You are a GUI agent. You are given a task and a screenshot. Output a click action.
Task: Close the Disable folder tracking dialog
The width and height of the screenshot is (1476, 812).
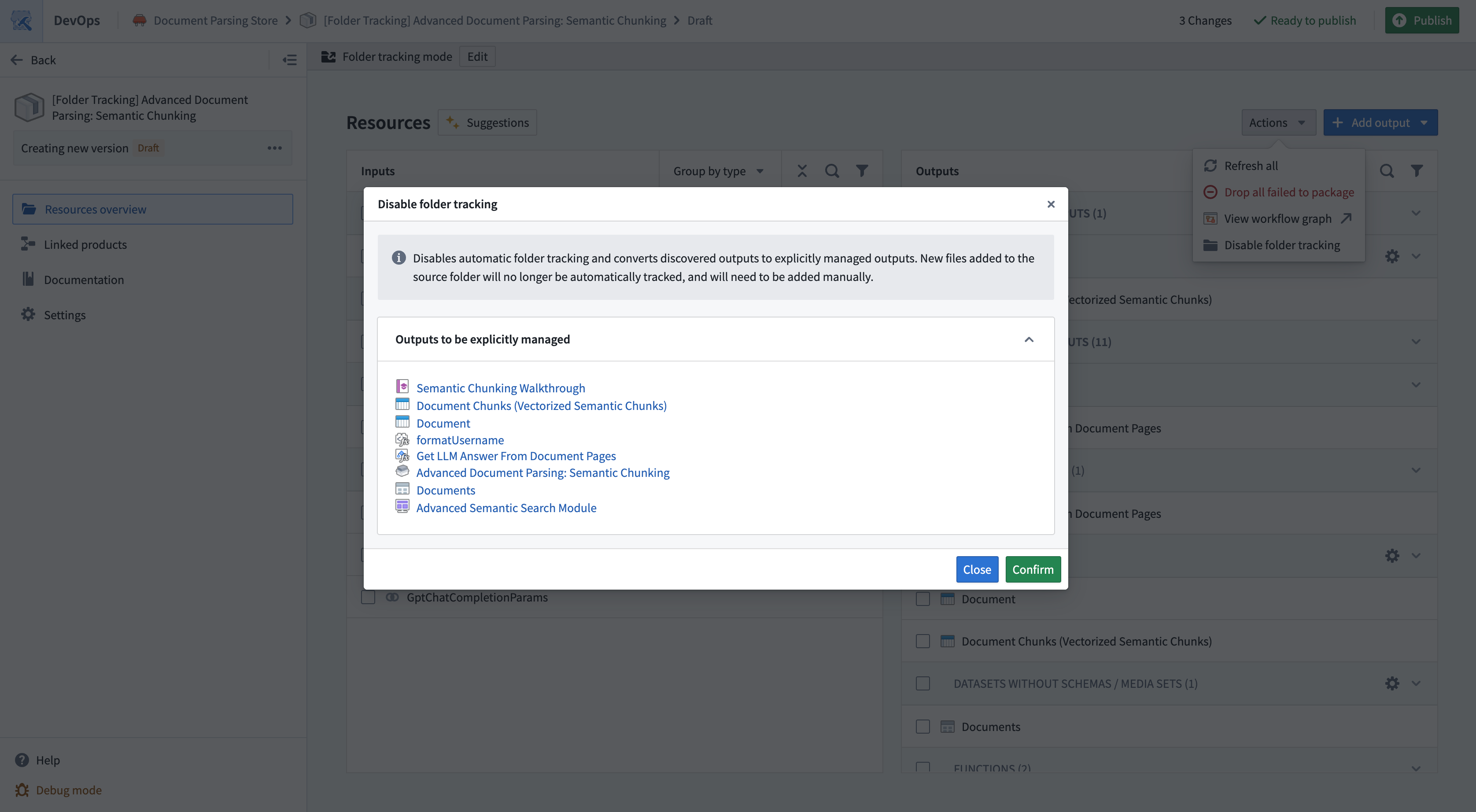click(1051, 204)
